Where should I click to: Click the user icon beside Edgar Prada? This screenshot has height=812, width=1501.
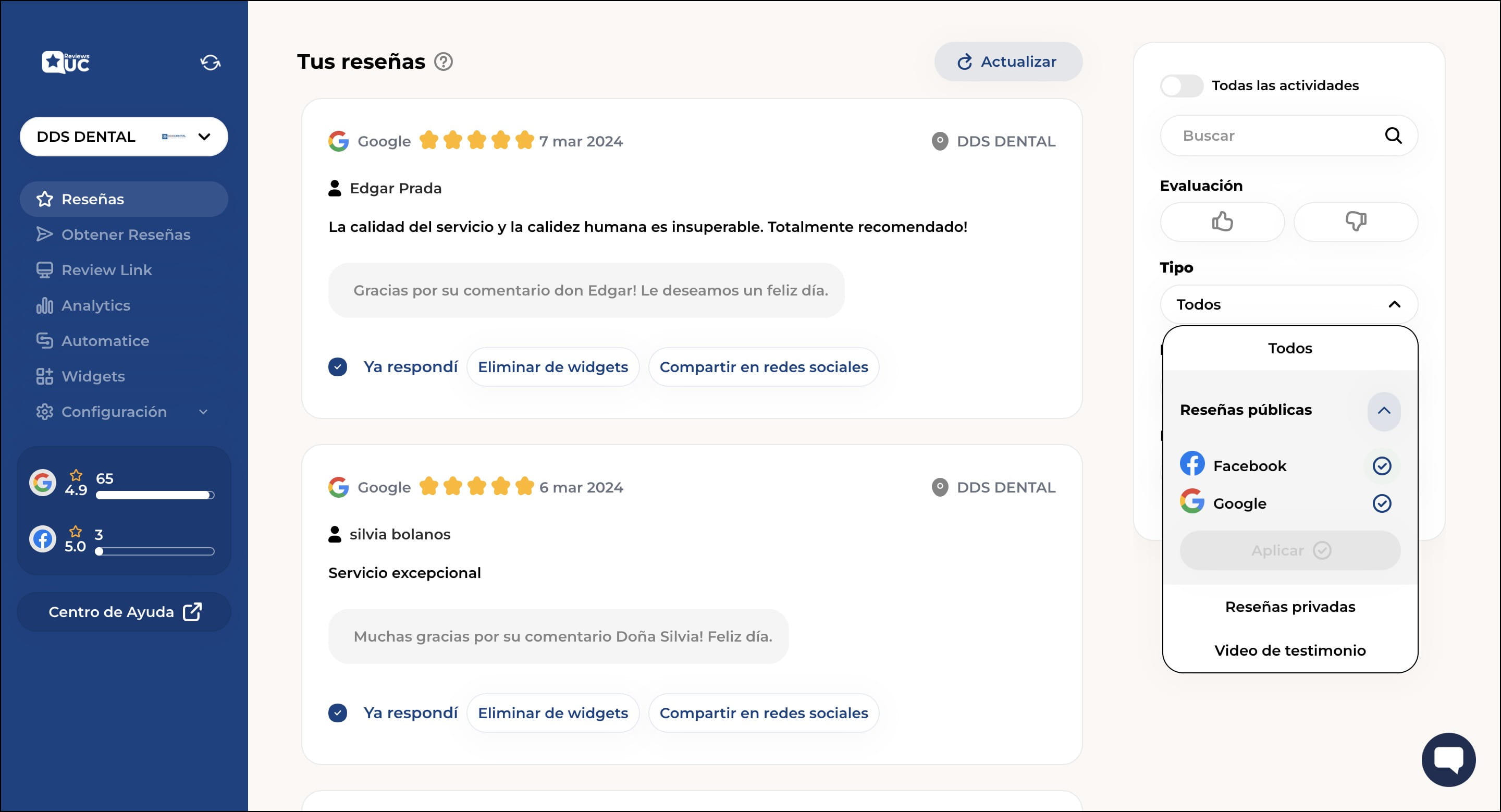(335, 188)
